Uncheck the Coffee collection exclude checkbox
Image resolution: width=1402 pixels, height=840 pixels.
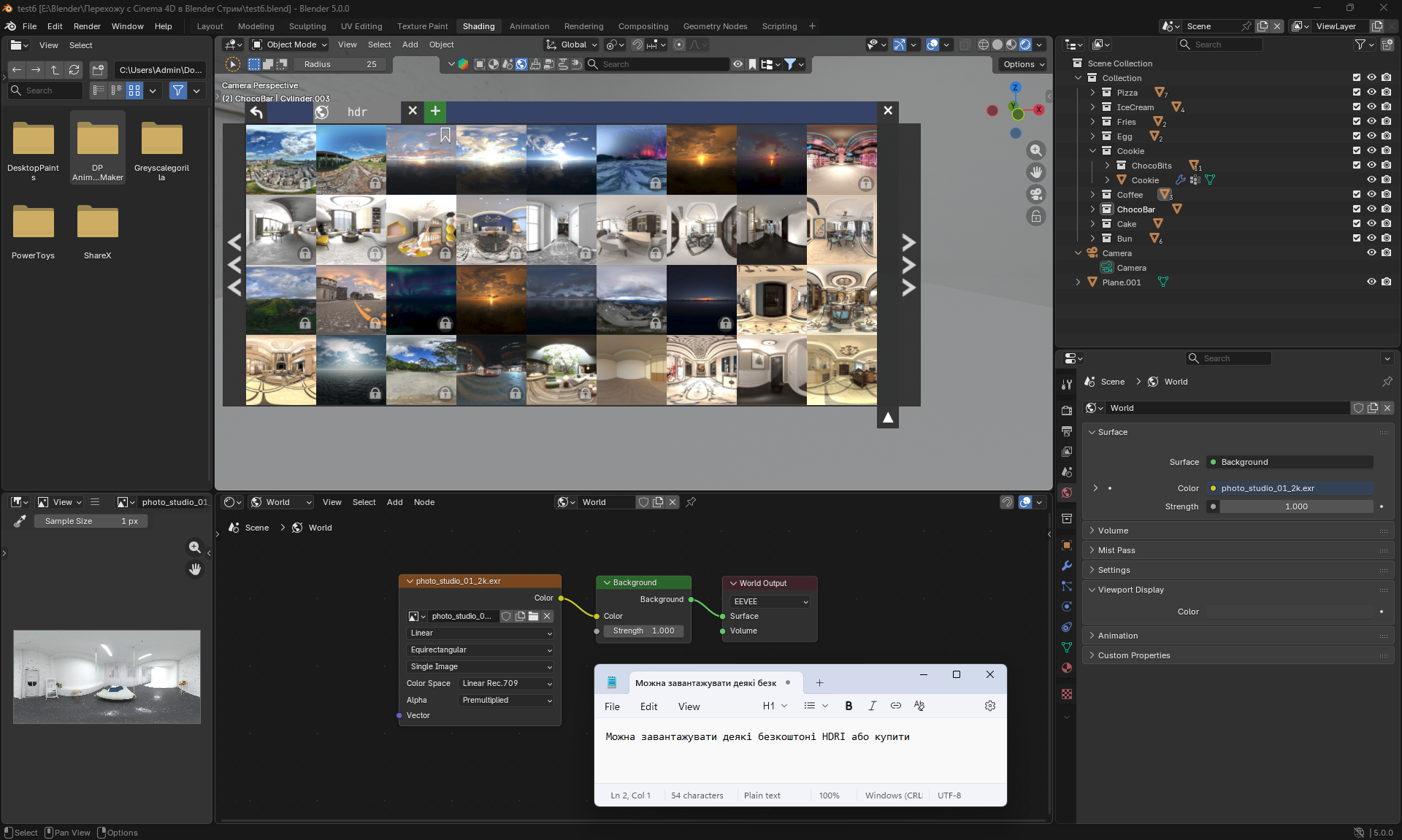pyautogui.click(x=1356, y=195)
